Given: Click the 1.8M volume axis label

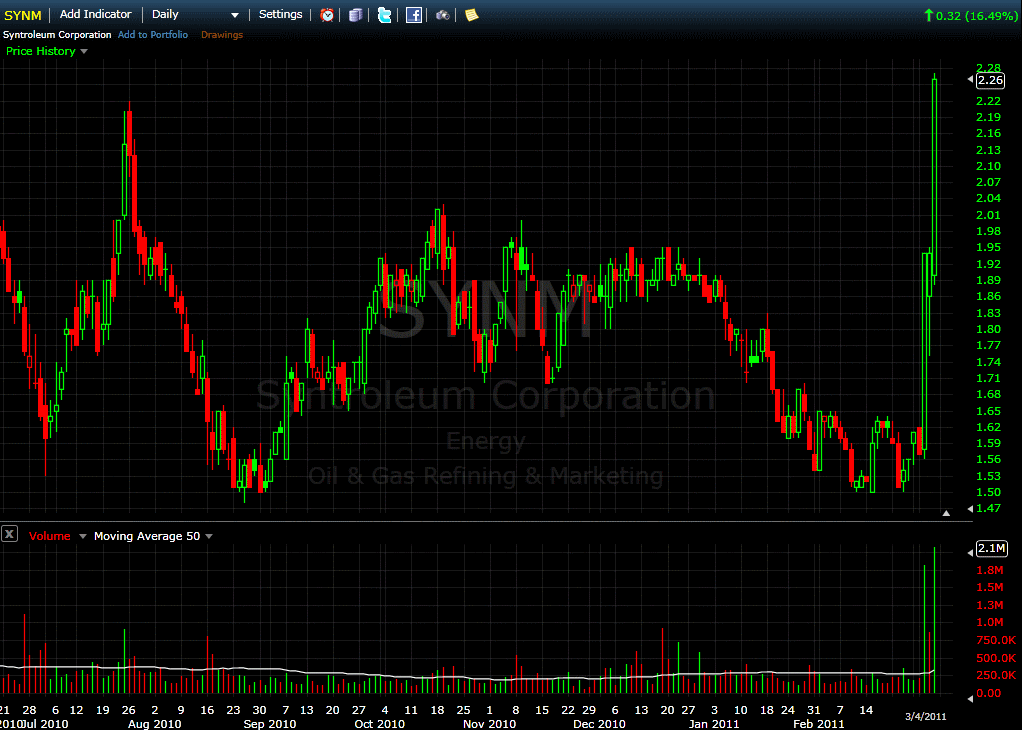Looking at the screenshot, I should 989,570.
